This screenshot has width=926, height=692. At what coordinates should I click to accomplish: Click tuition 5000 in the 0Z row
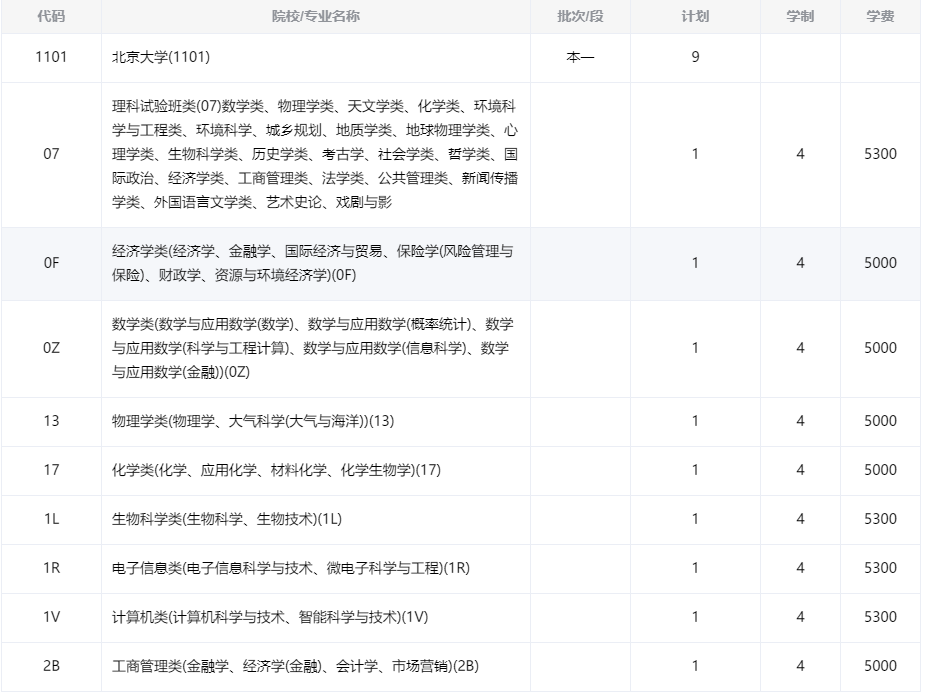pyautogui.click(x=880, y=348)
